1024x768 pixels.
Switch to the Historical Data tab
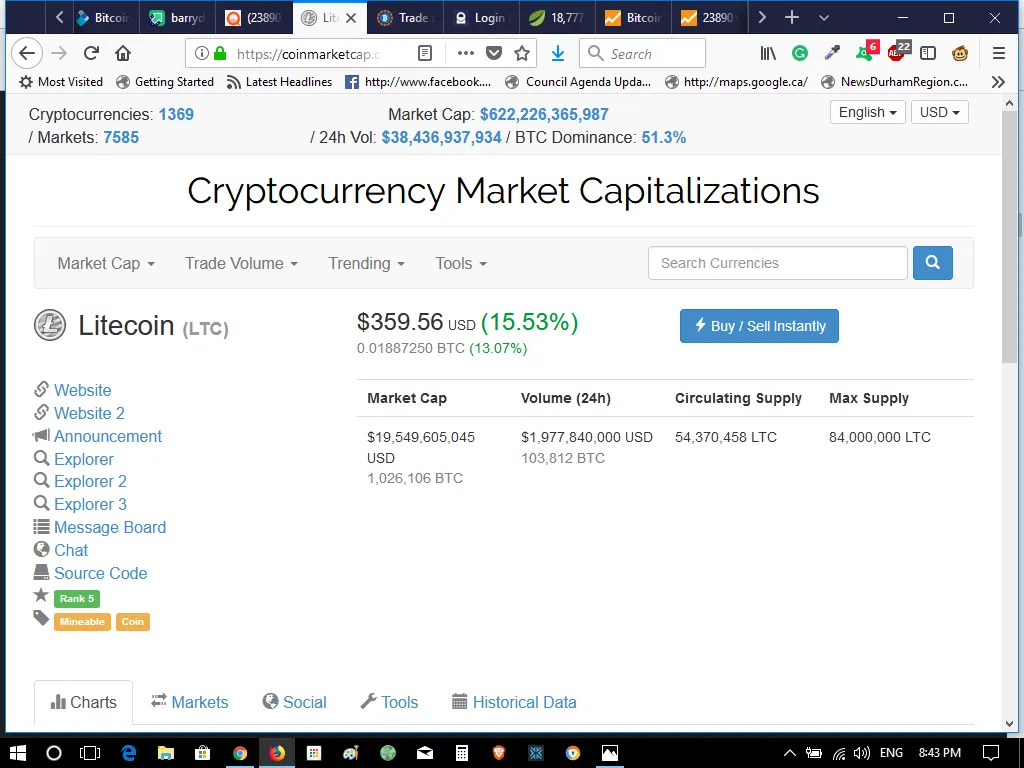[515, 702]
